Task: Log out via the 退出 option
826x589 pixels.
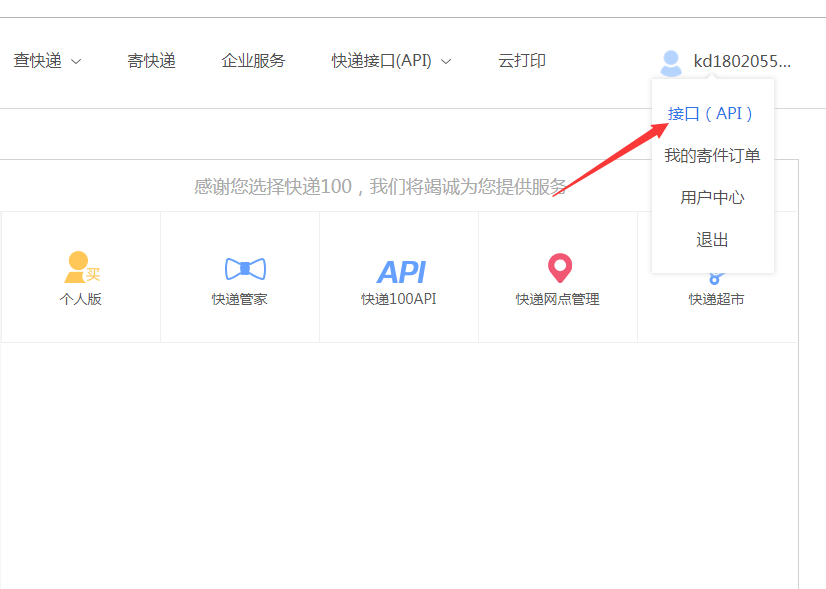Action: [712, 240]
